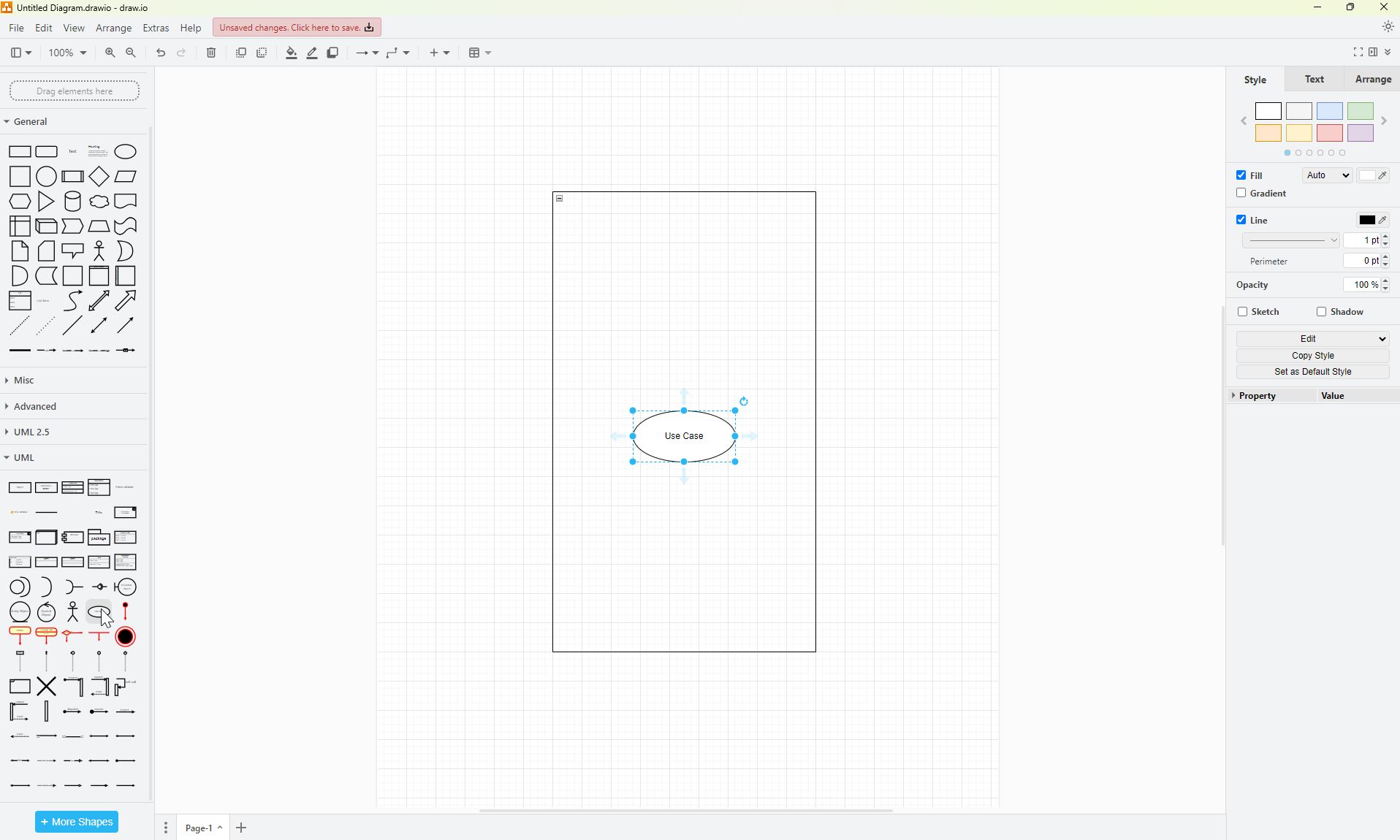Expand the UML 2.5 shape section

(32, 431)
